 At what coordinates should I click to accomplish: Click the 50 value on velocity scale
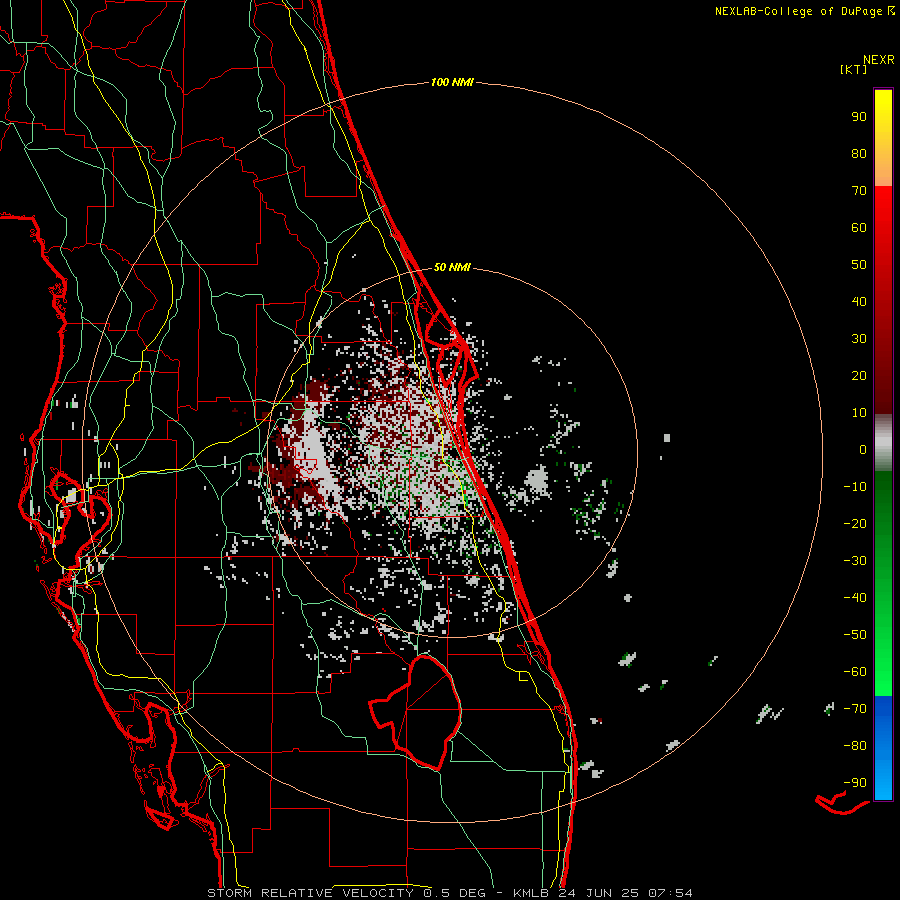click(859, 265)
